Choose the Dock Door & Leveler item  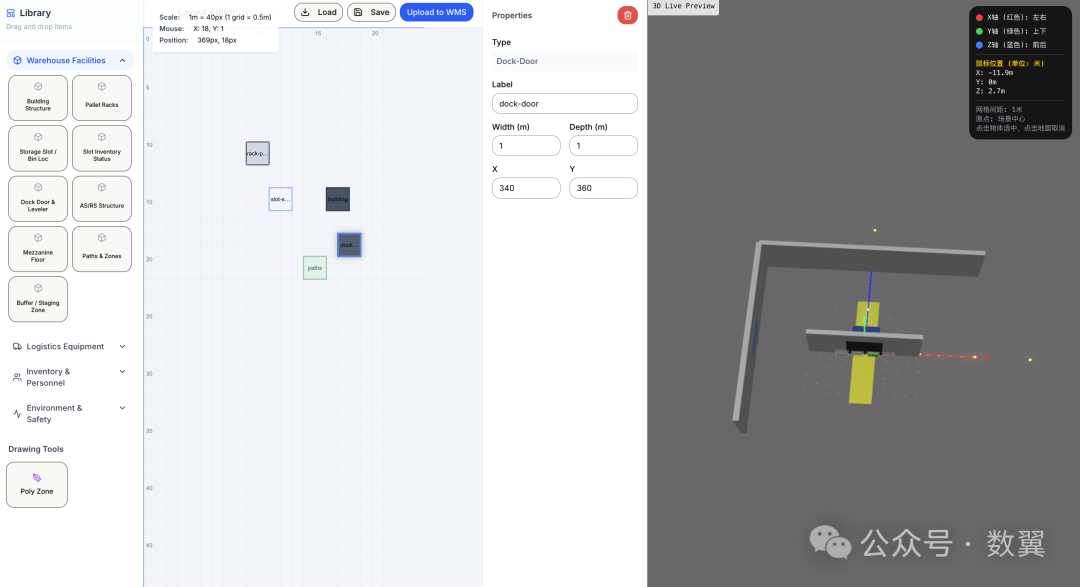point(38,198)
